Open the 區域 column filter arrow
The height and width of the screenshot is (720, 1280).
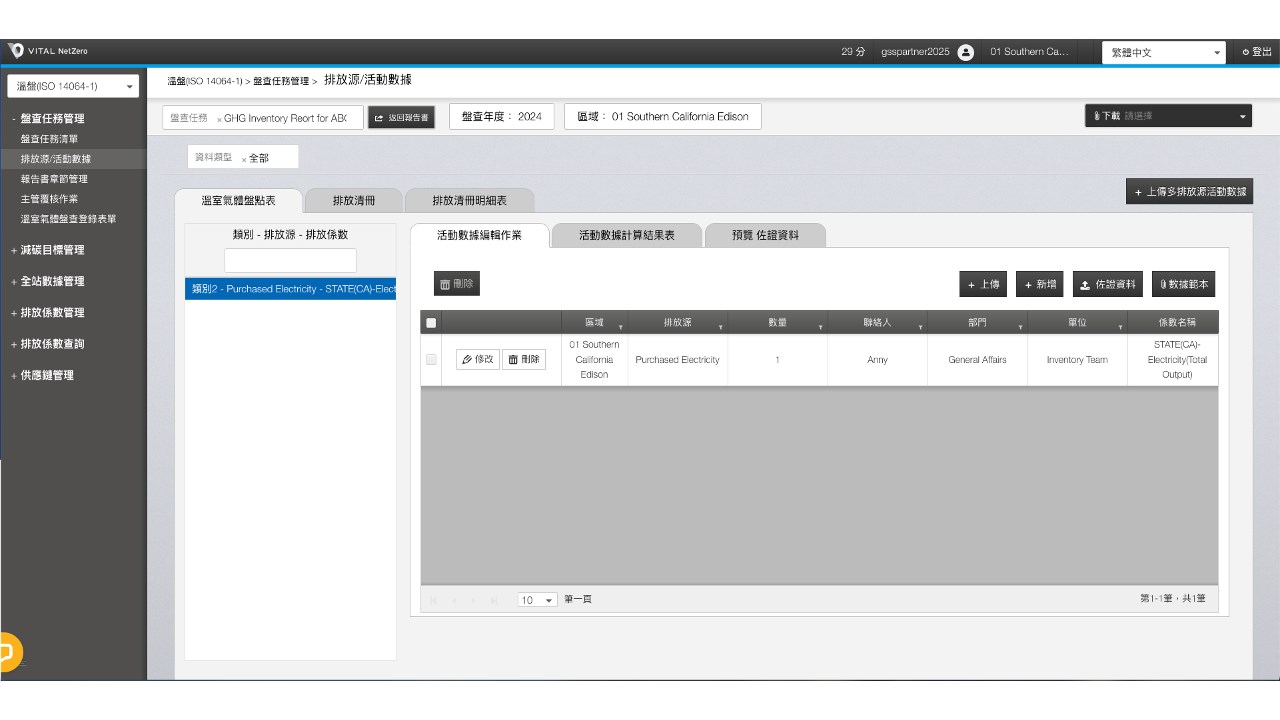point(620,327)
